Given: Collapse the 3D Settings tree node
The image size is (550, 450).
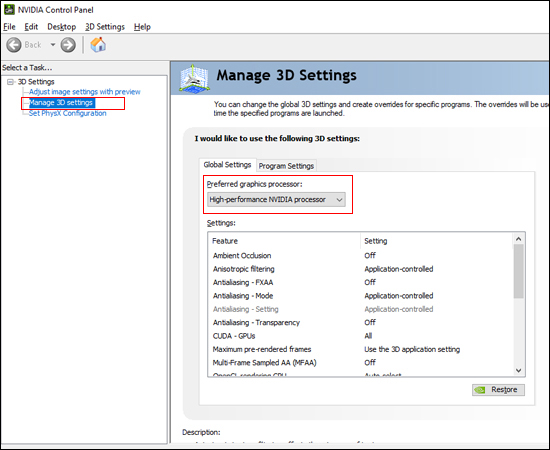Looking at the screenshot, I should point(11,82).
